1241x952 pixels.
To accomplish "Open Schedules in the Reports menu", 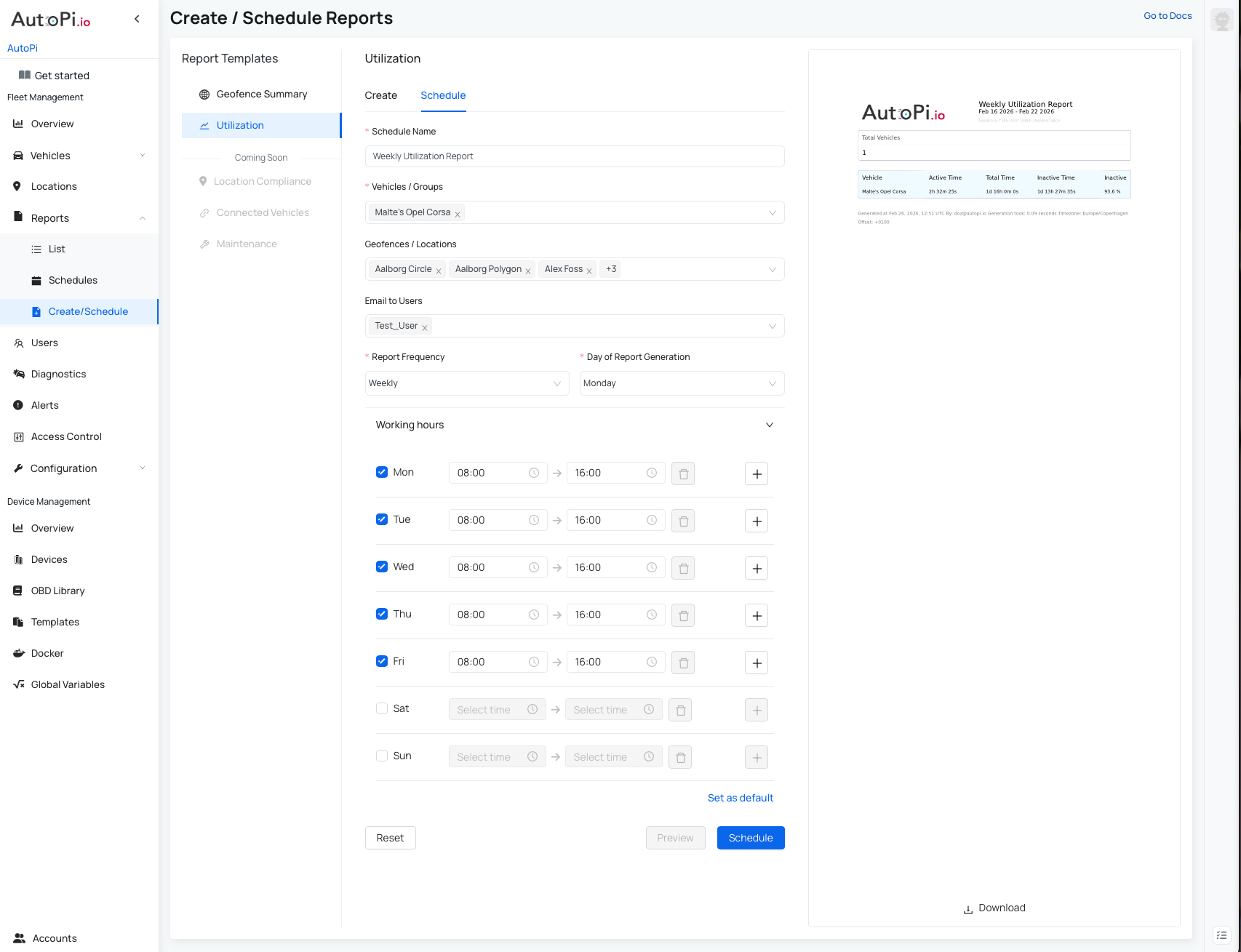I will (x=73, y=280).
